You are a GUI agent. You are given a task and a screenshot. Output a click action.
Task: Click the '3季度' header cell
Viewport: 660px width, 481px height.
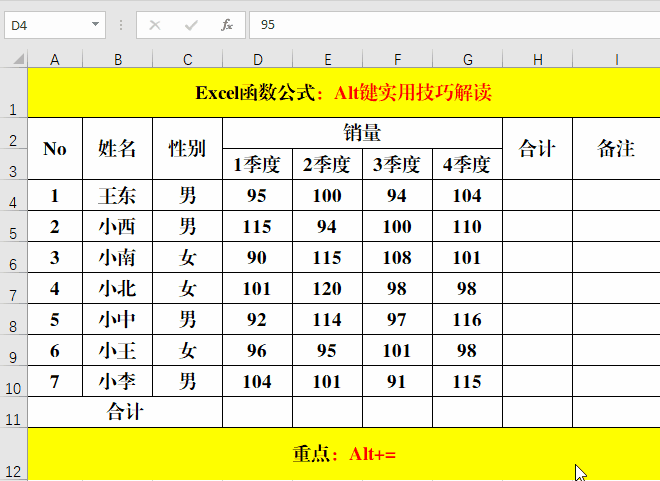[x=397, y=164]
